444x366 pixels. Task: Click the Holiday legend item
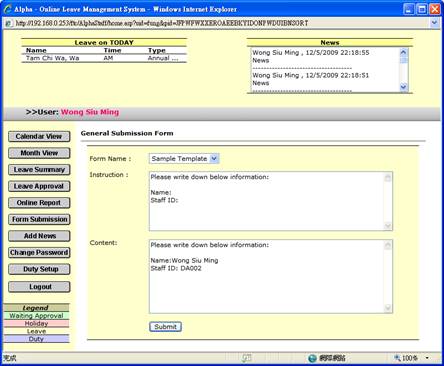click(x=36, y=323)
